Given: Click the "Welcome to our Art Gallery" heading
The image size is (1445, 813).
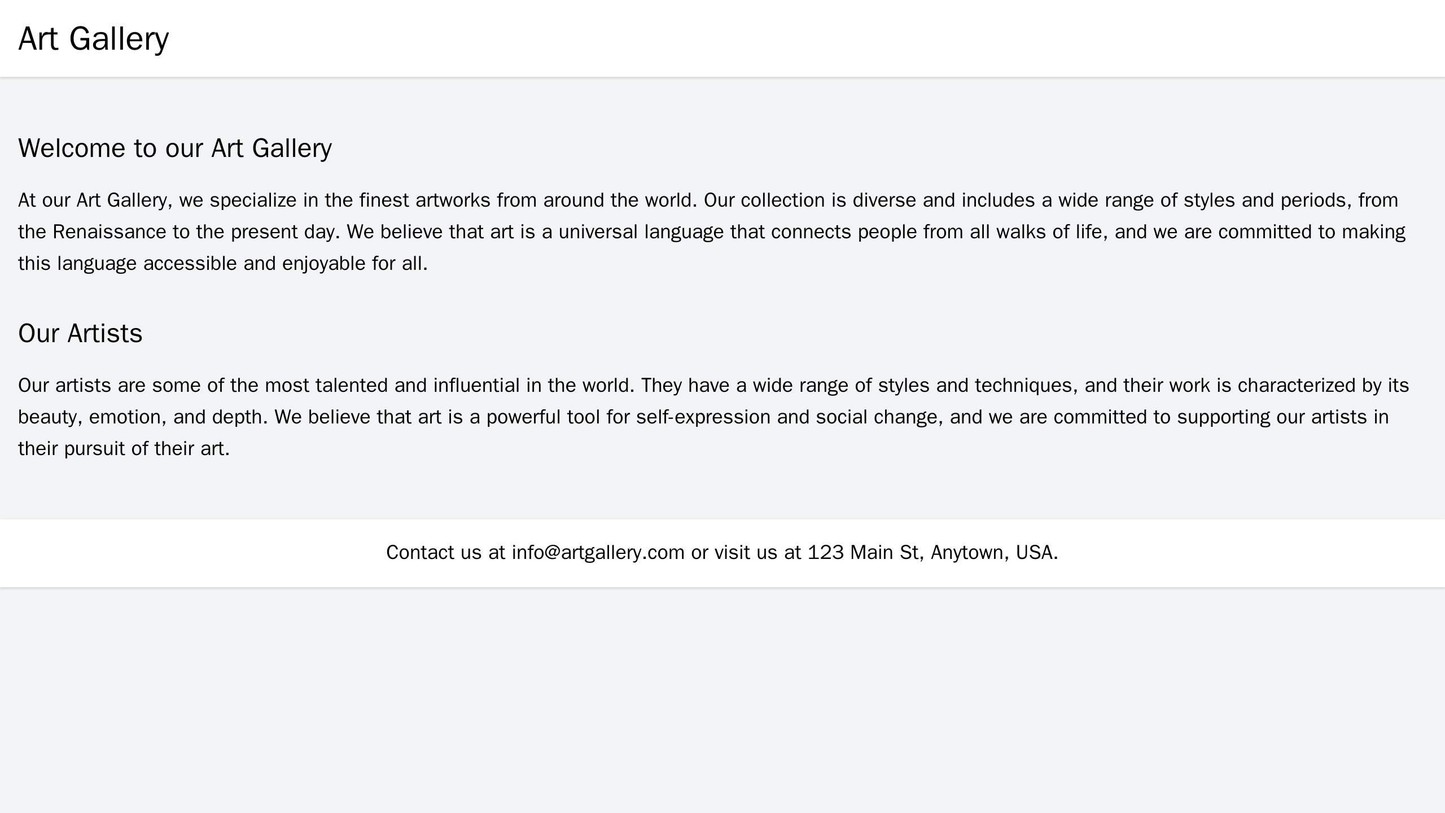Looking at the screenshot, I should pos(175,148).
